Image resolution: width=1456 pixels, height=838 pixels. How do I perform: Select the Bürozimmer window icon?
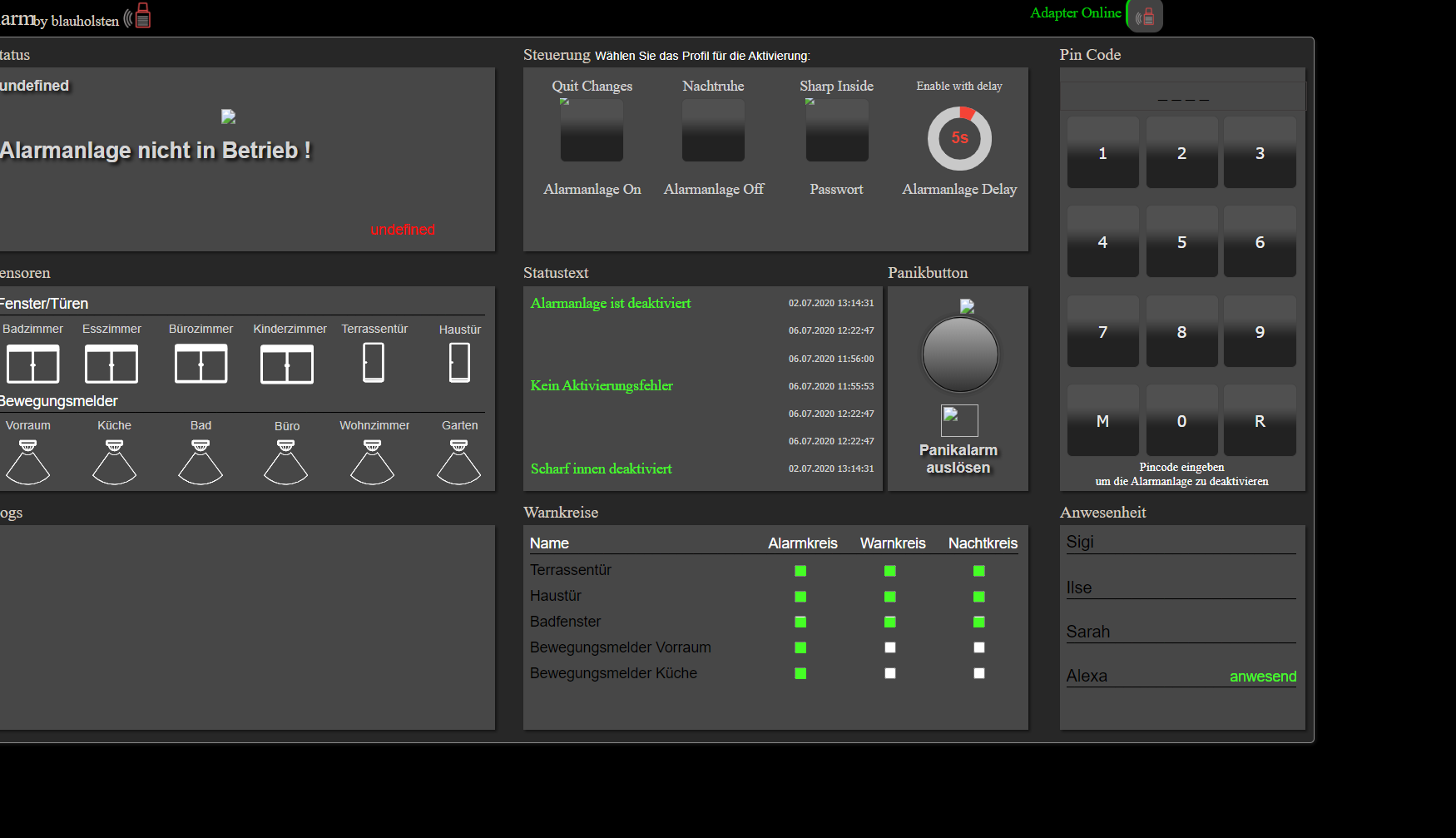coord(201,364)
